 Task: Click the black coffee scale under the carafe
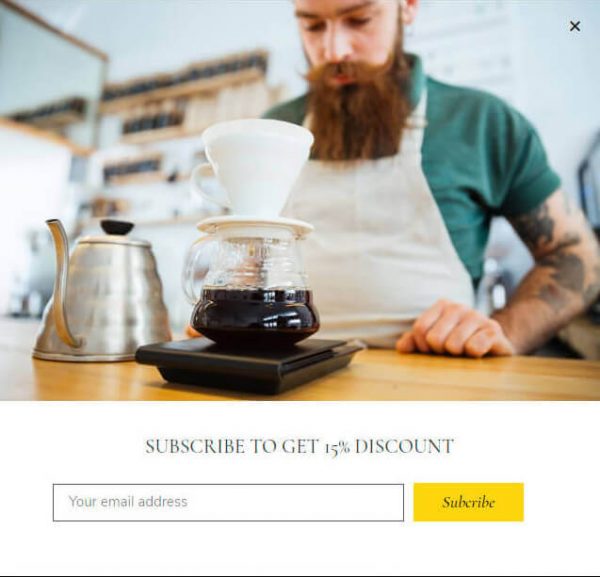coord(249,365)
